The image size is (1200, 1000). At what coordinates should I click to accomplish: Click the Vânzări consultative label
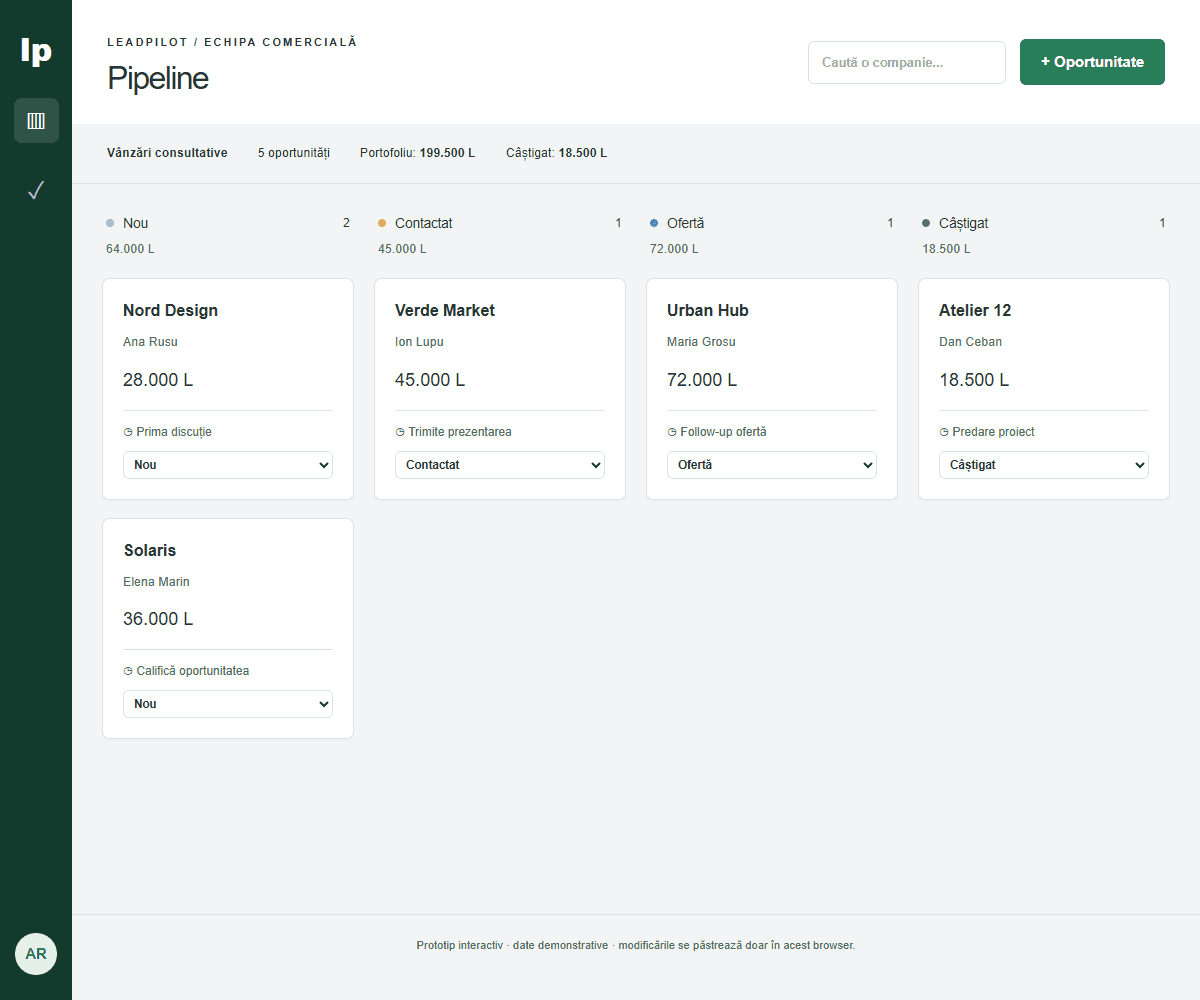pyautogui.click(x=167, y=153)
